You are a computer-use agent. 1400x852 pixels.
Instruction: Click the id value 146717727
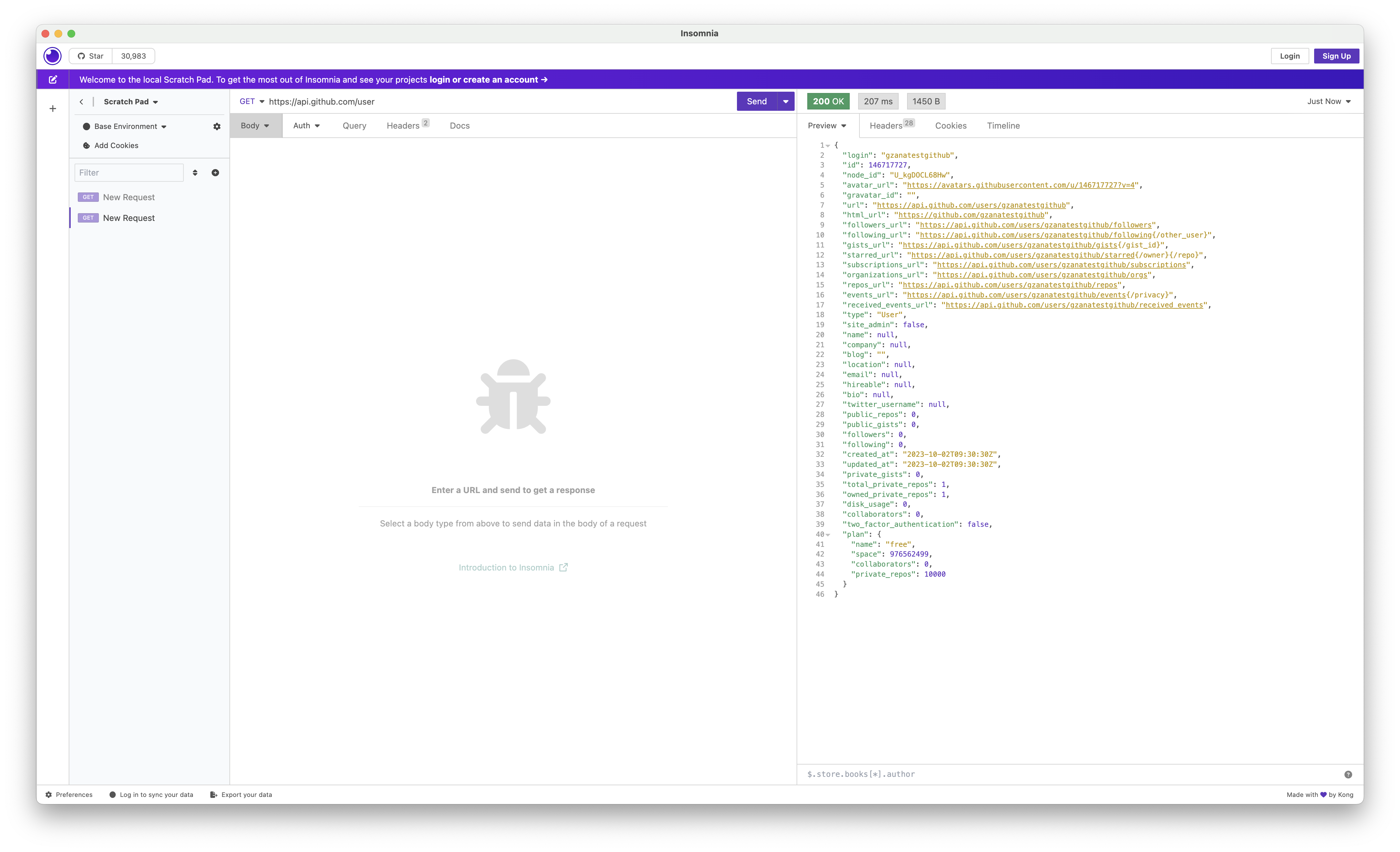(x=888, y=165)
